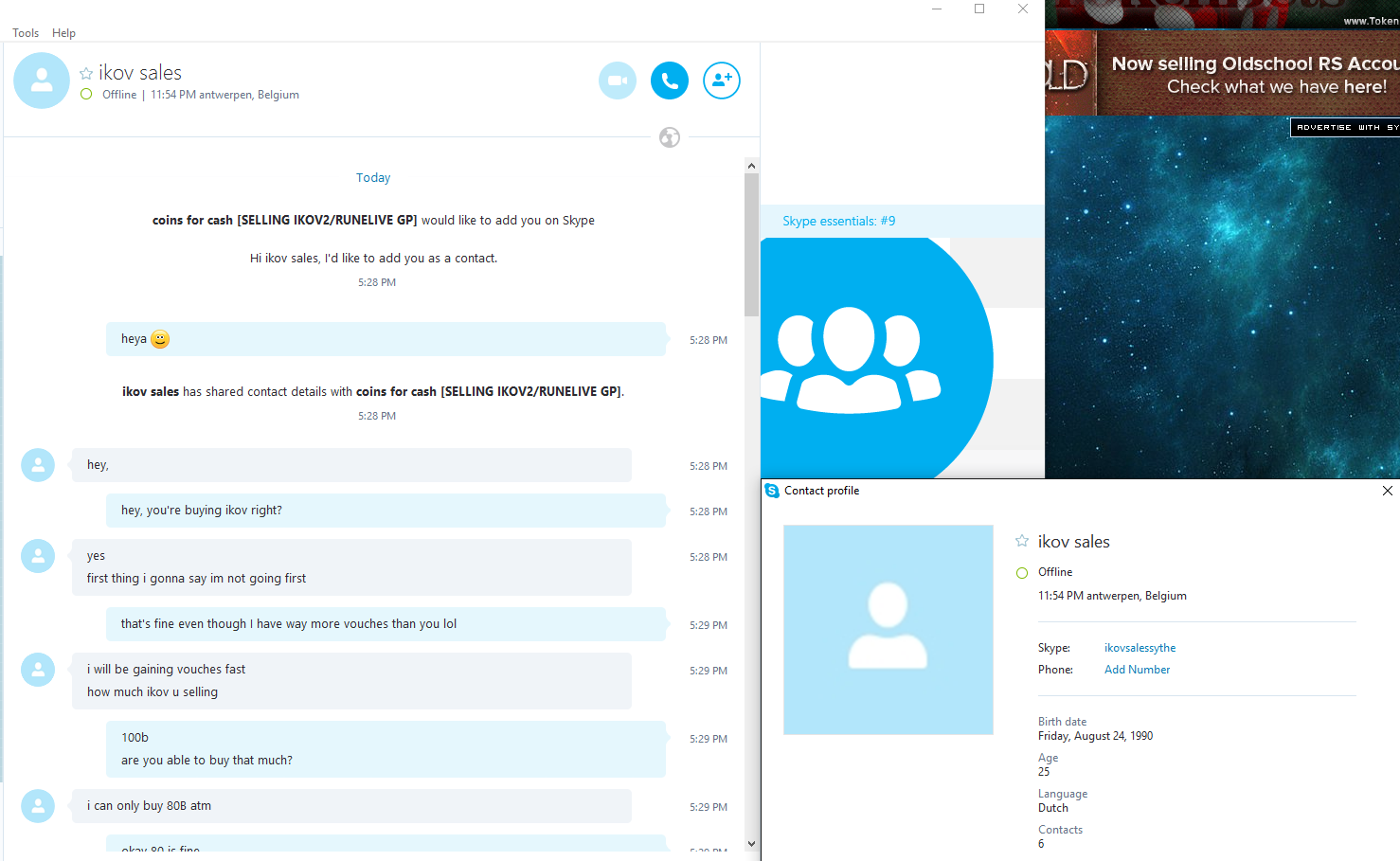
Task: Maximize the Skype window
Action: [979, 9]
